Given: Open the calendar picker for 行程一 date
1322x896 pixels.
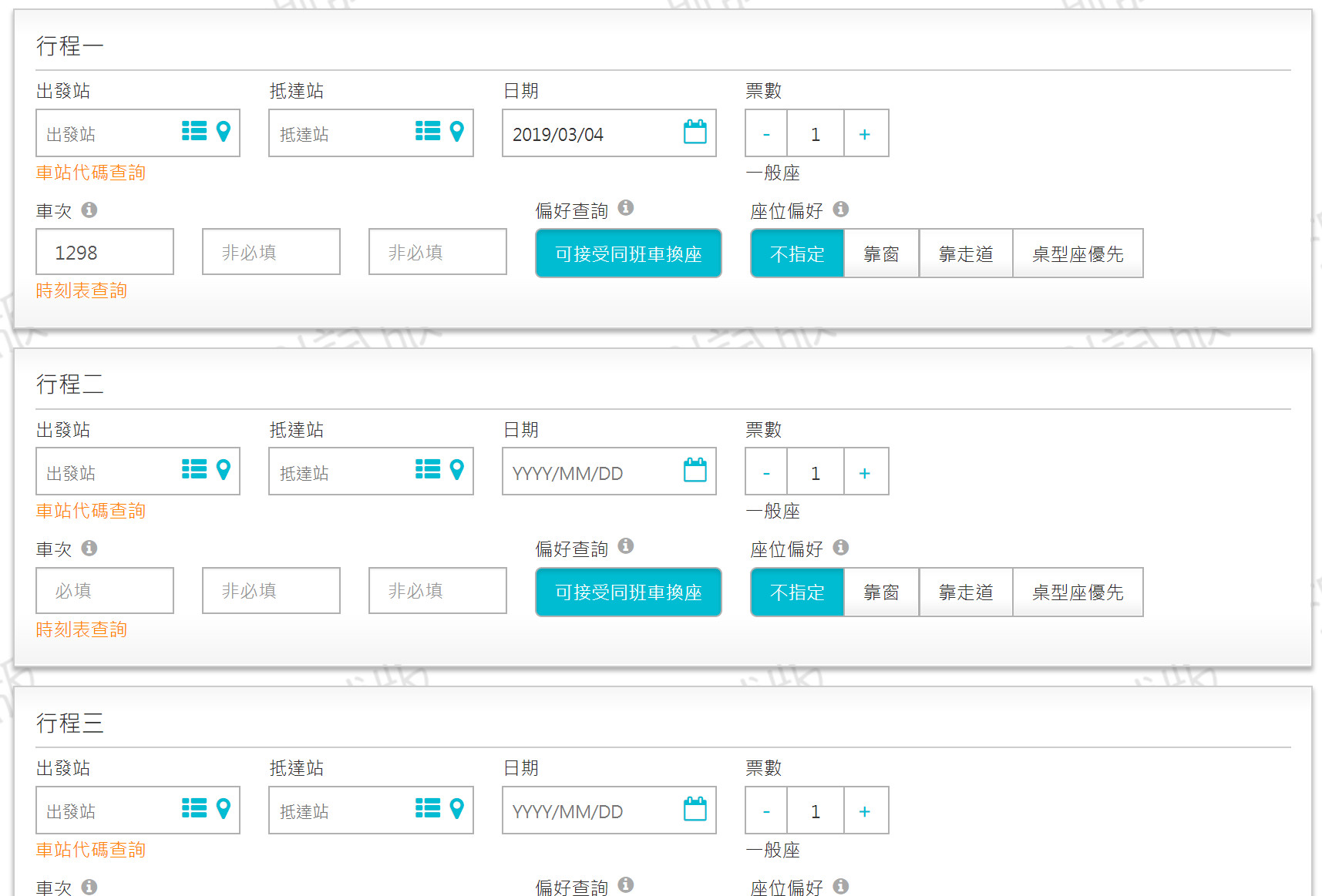Looking at the screenshot, I should pyautogui.click(x=695, y=132).
